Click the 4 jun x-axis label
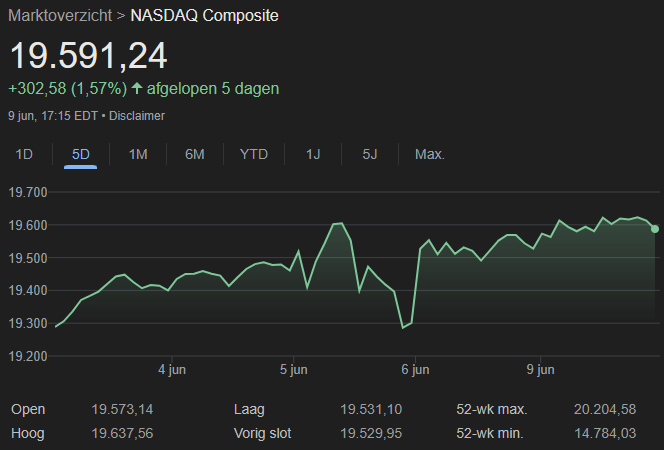The width and height of the screenshot is (664, 450). tap(172, 370)
